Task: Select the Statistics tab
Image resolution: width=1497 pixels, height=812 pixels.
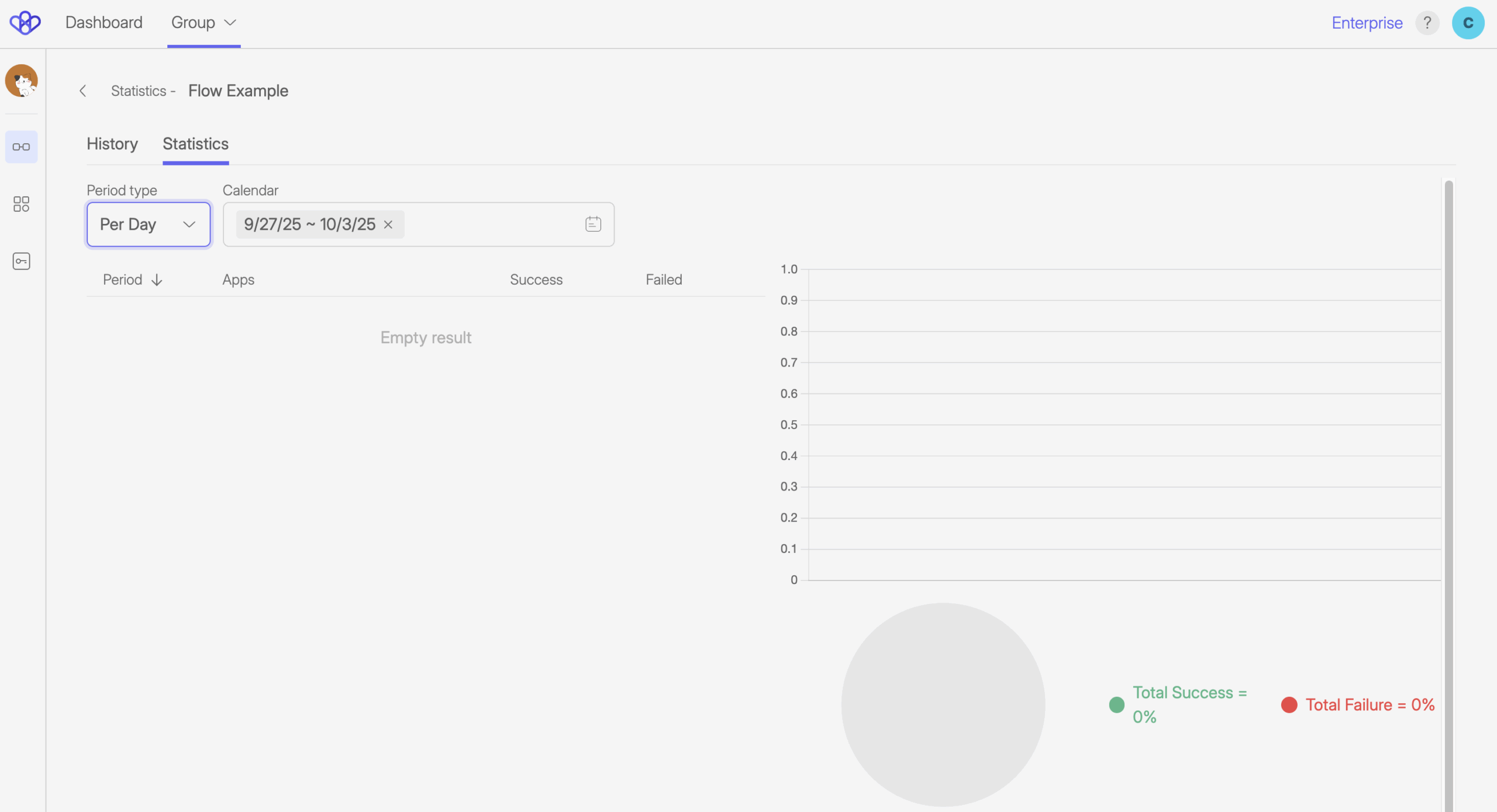Action: 195,144
